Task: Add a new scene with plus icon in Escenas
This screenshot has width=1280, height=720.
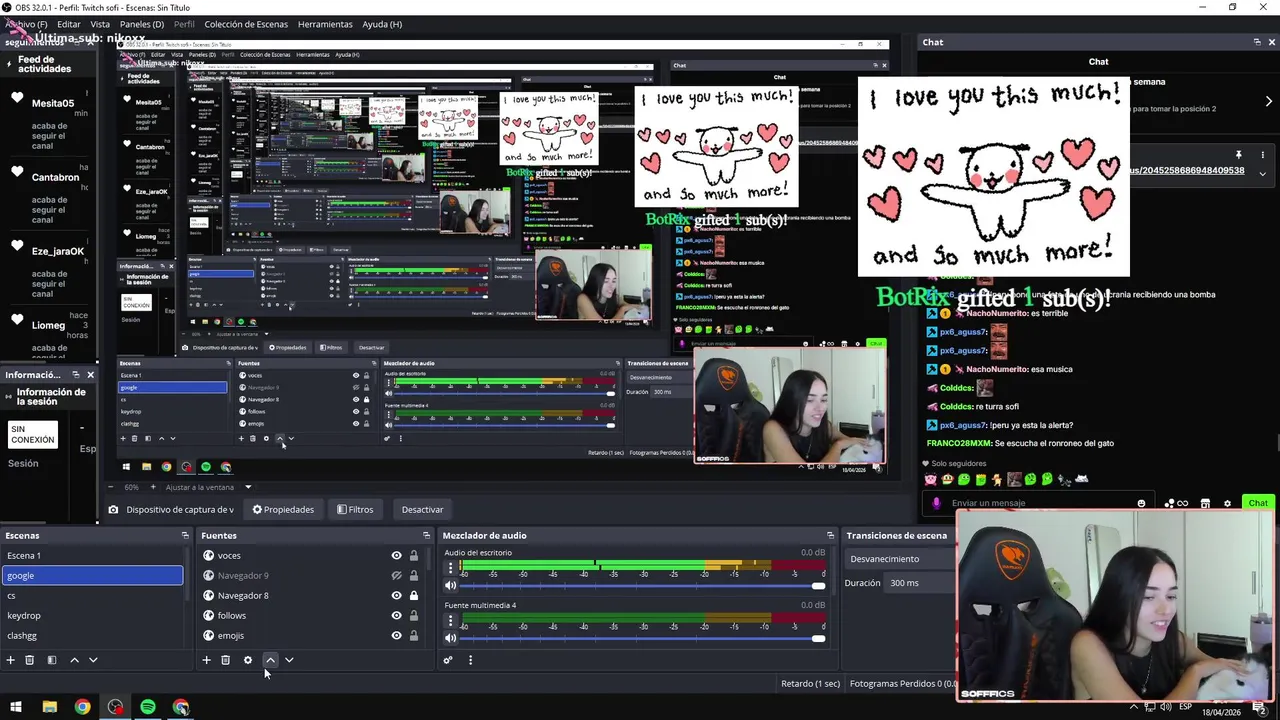Action: 10,660
